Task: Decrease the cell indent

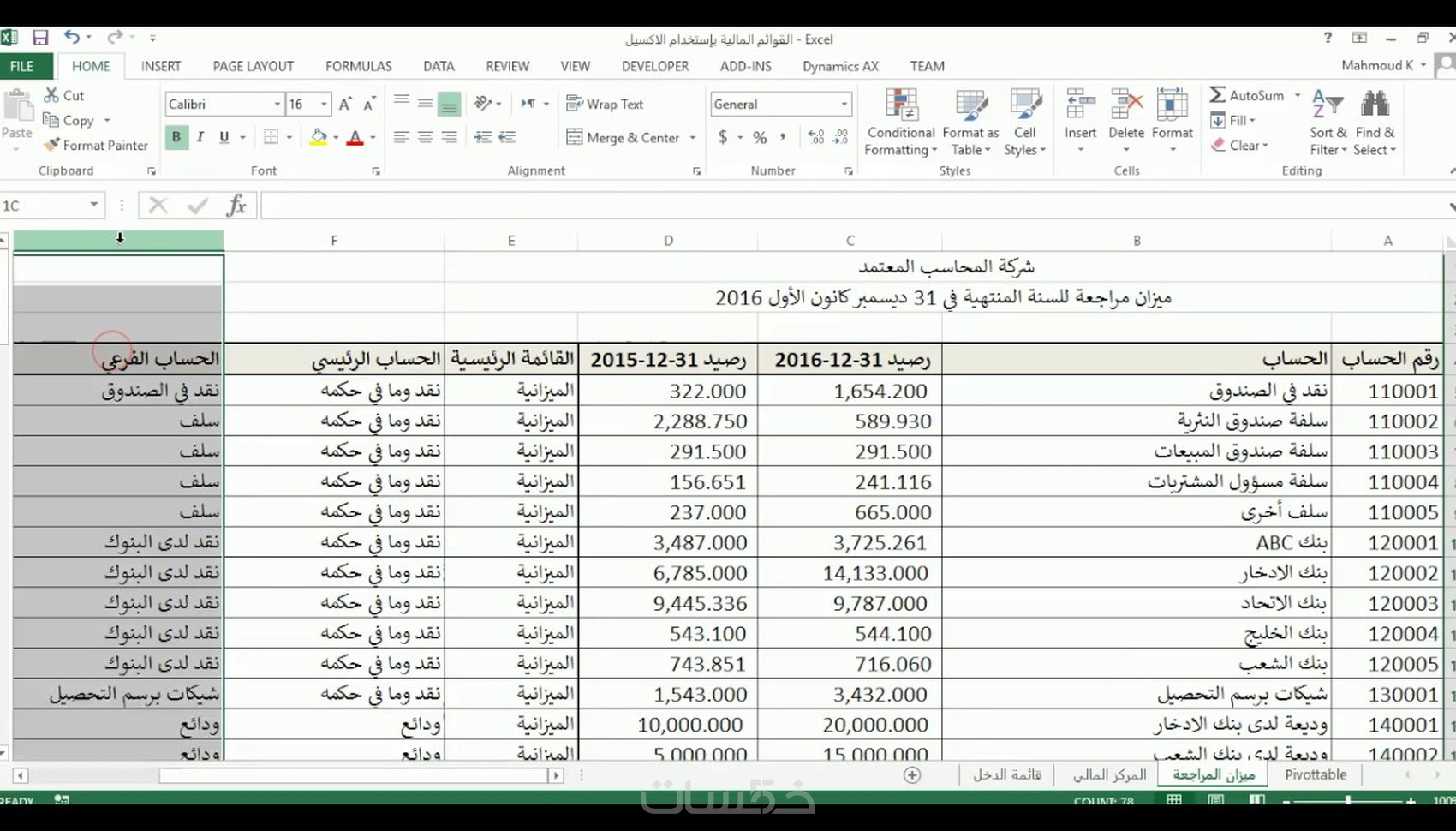Action: pyautogui.click(x=483, y=137)
